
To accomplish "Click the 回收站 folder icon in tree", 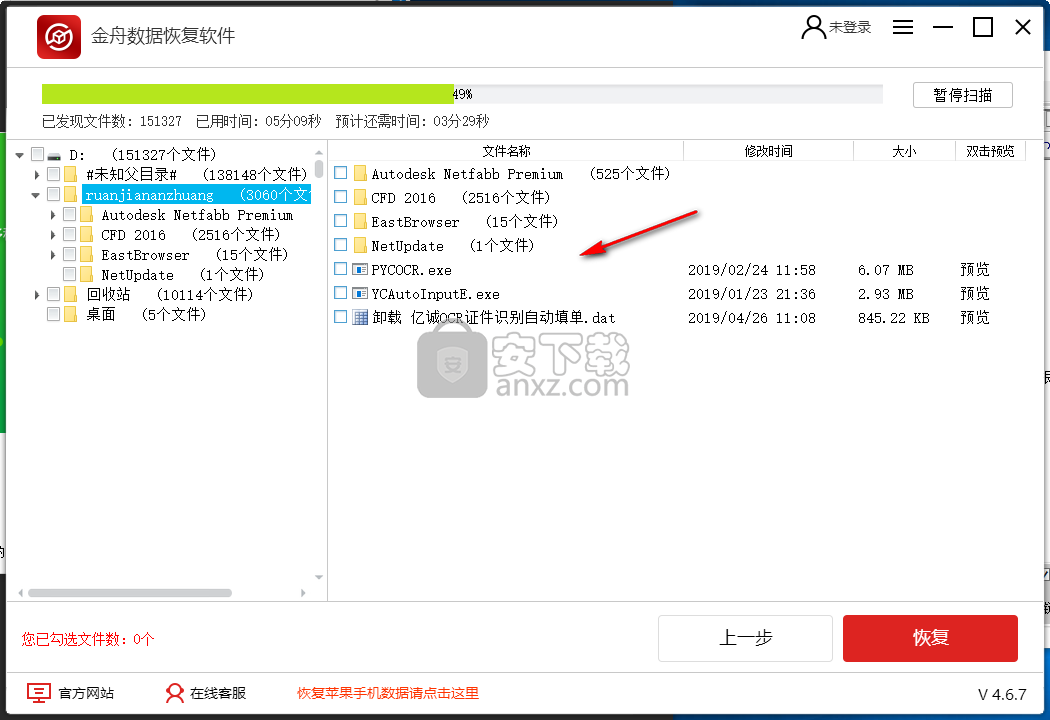I will pyautogui.click(x=71, y=295).
